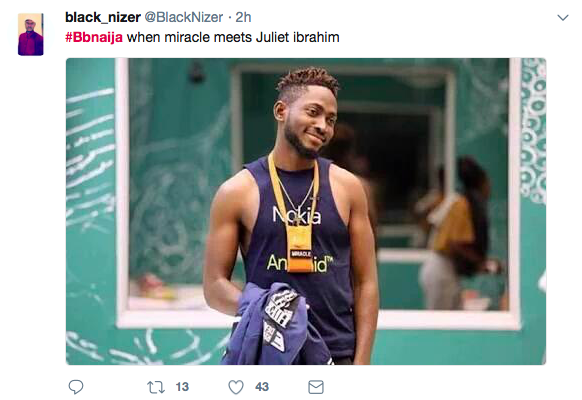
Task: Open black_nizer's profile avatar
Action: coord(31,35)
